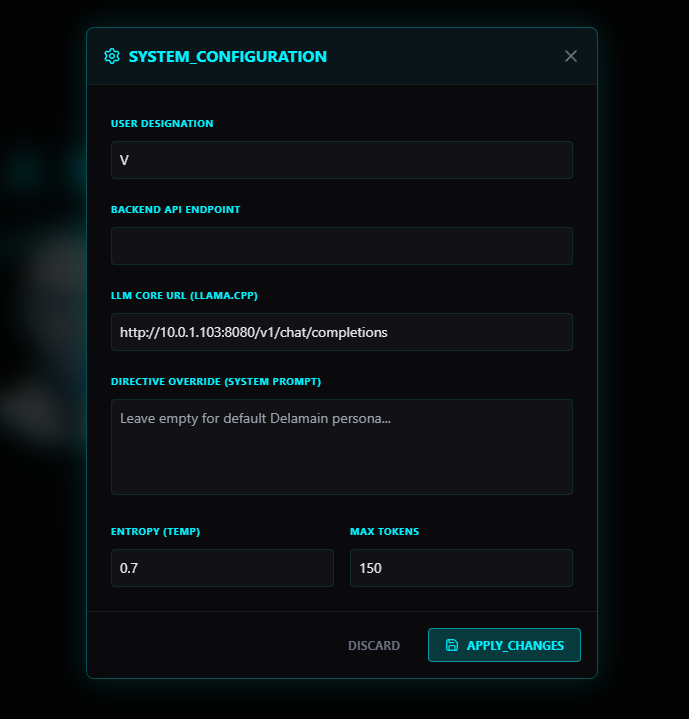Select the Entropy (Temp) input field

point(222,568)
